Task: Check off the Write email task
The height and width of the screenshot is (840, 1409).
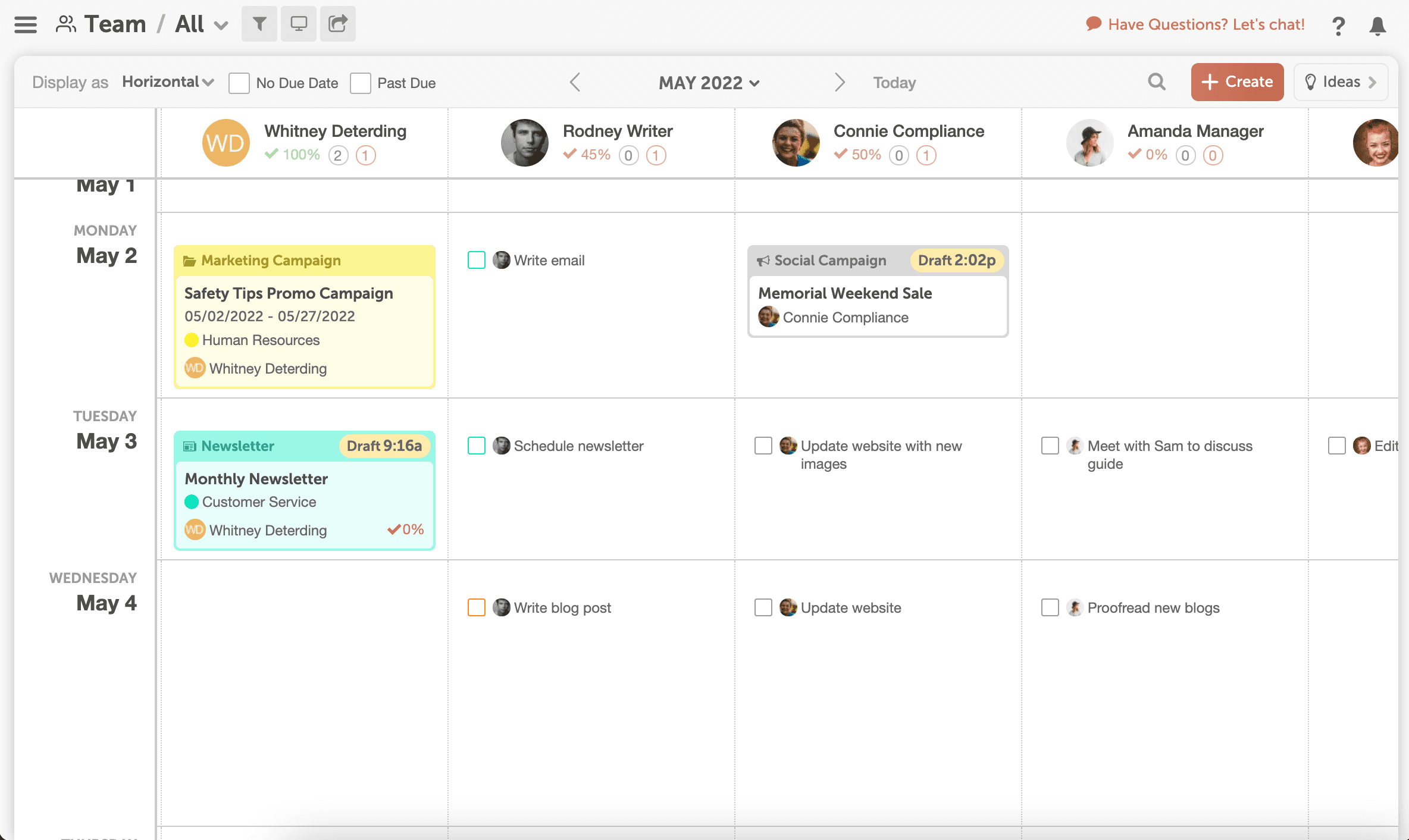Action: coord(477,260)
